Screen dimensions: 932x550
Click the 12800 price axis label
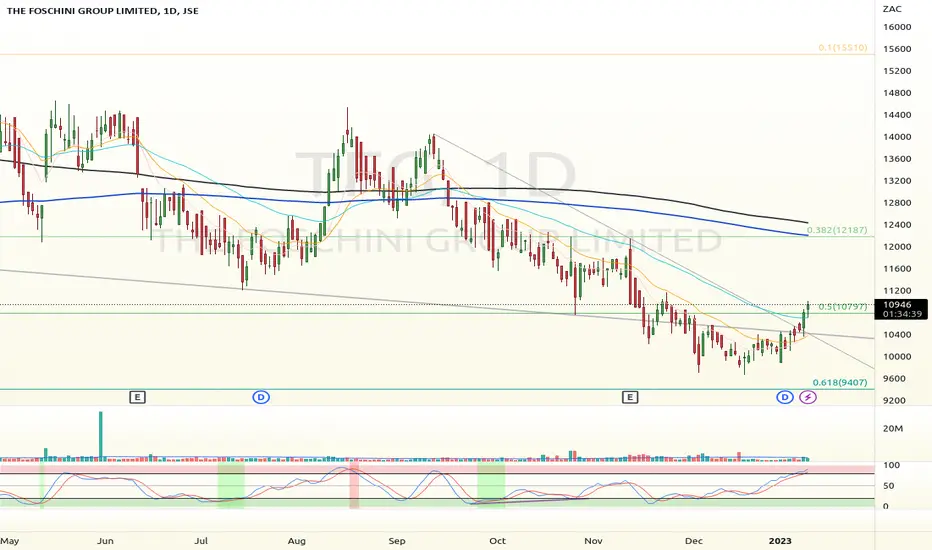point(897,203)
